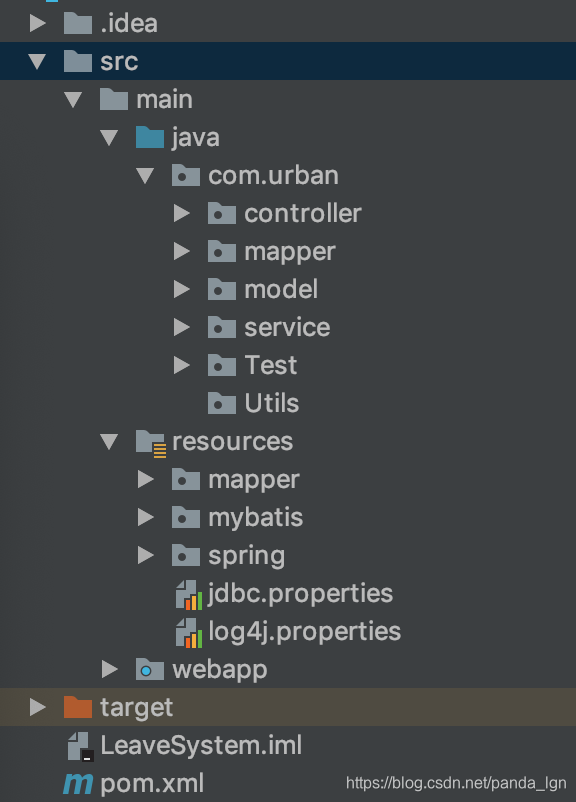Expand the service package arrow
Viewport: 576px width, 802px height.
(182, 327)
